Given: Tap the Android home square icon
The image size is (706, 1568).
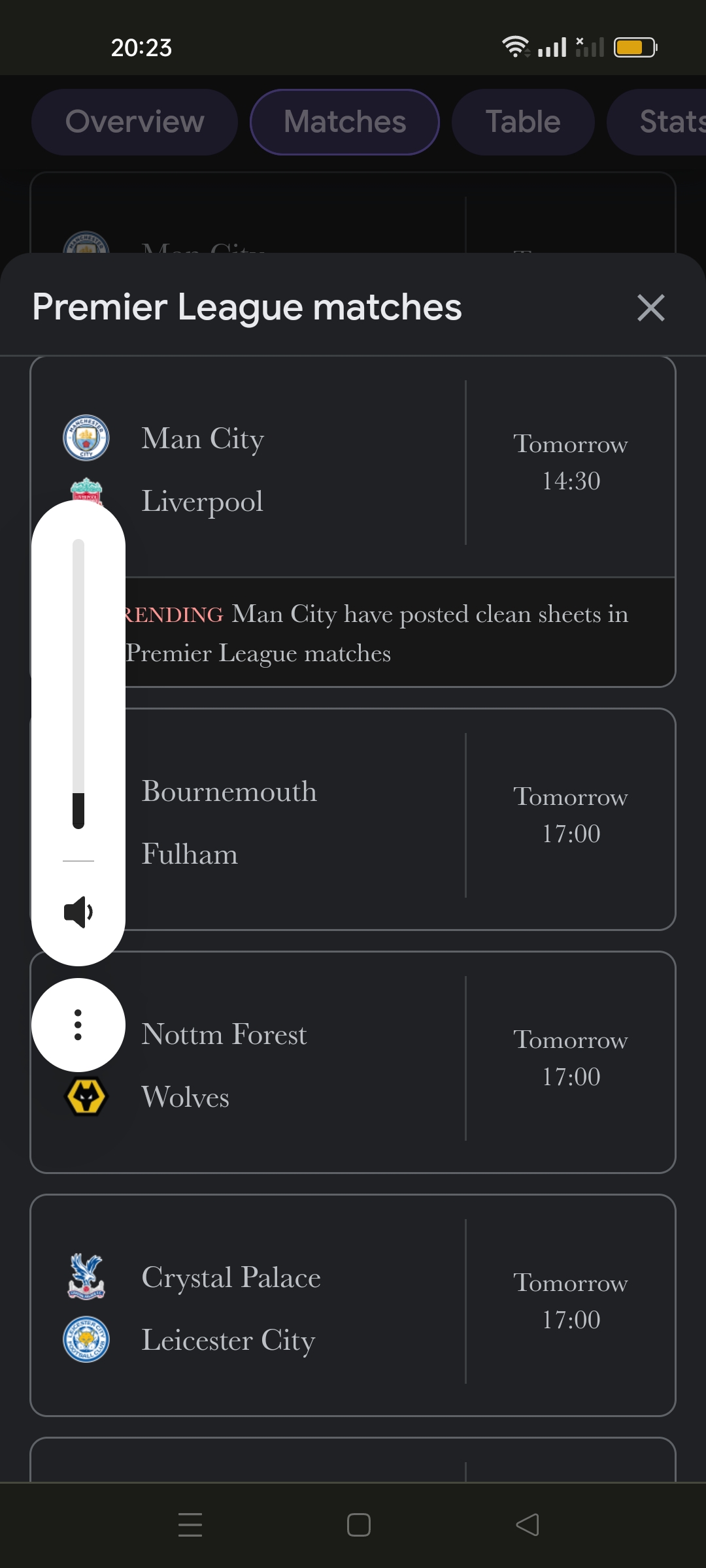Looking at the screenshot, I should click(359, 1525).
